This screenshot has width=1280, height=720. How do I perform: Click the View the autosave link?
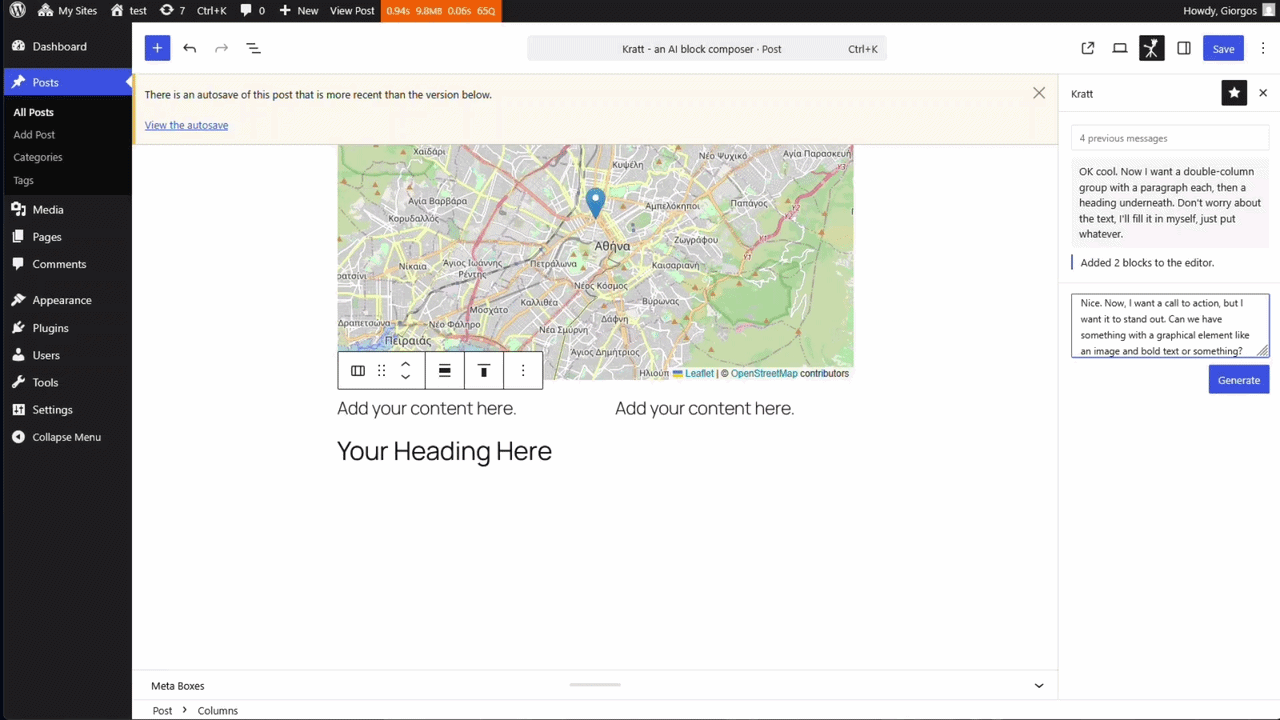[186, 125]
